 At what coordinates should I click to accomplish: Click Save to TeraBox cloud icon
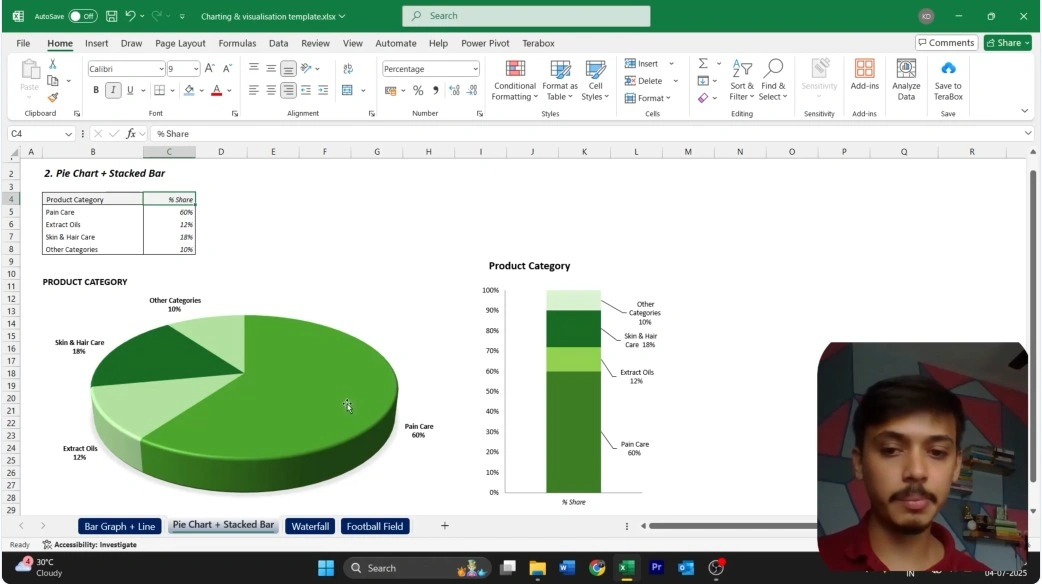click(x=948, y=79)
